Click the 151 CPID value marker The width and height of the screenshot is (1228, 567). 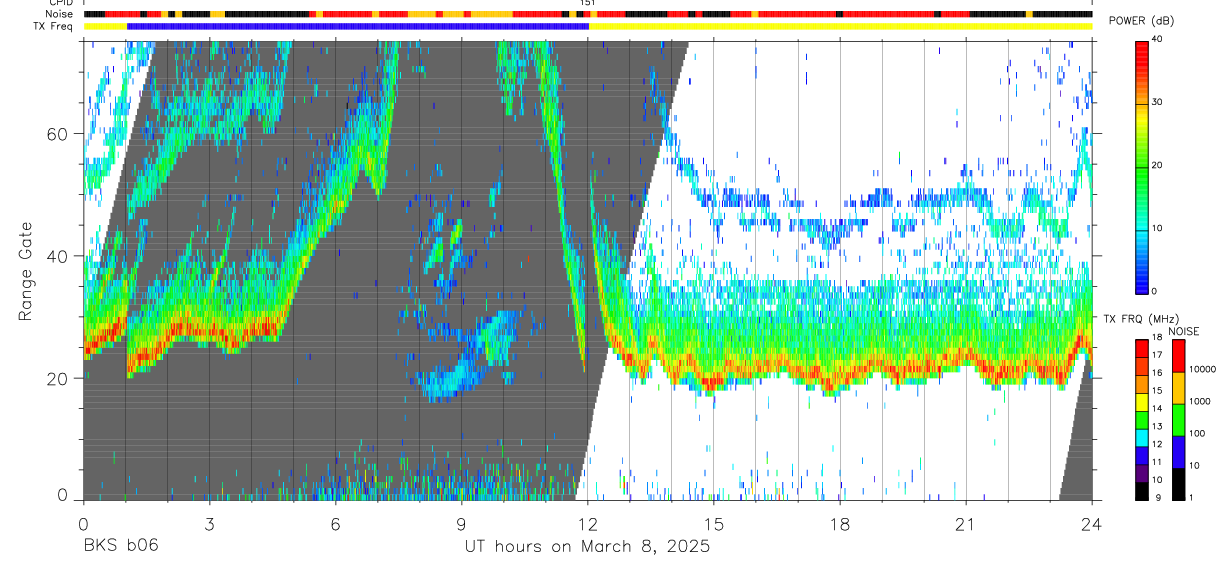point(588,3)
